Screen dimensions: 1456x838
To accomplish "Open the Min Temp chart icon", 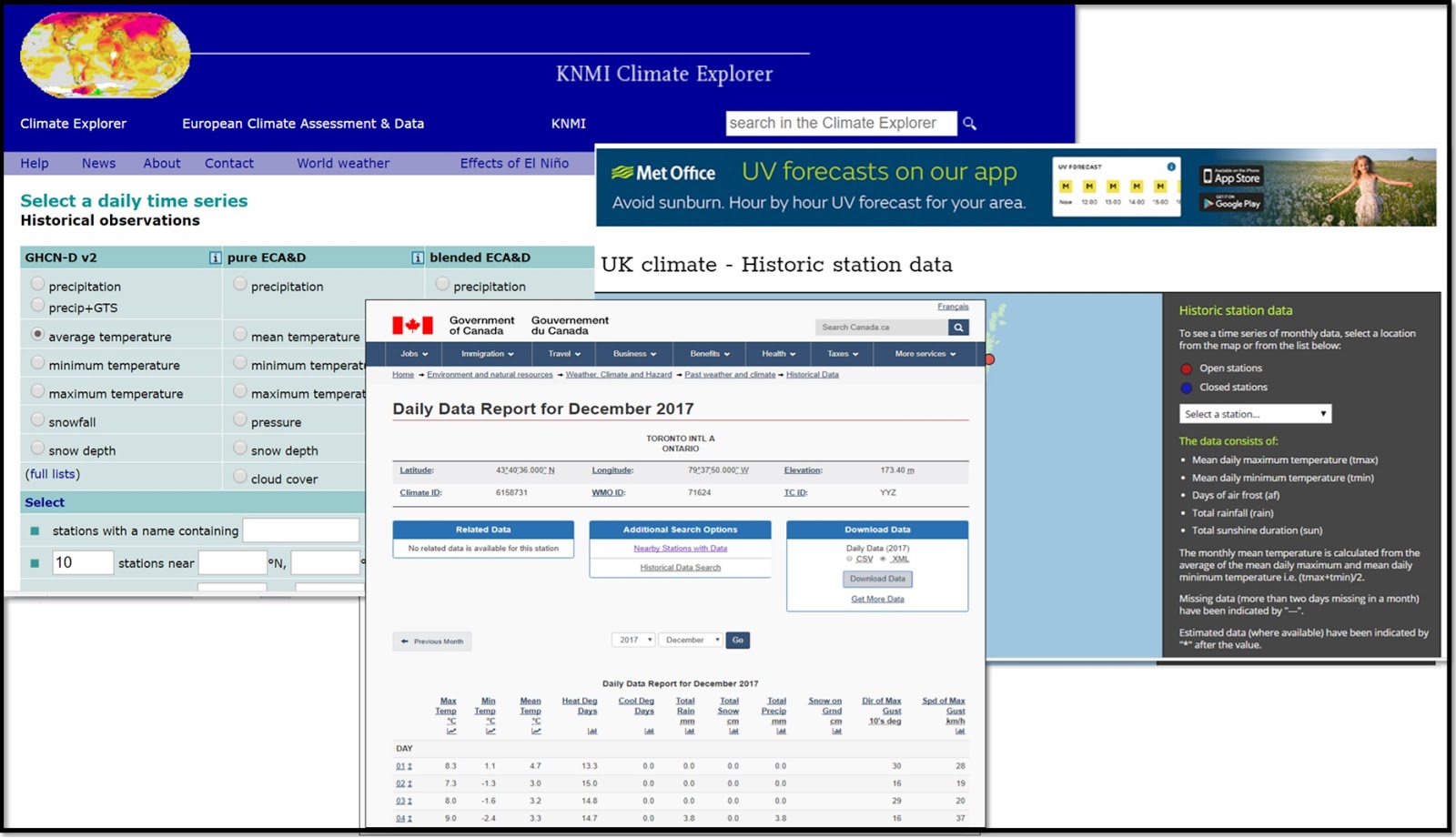I will coord(490,732).
